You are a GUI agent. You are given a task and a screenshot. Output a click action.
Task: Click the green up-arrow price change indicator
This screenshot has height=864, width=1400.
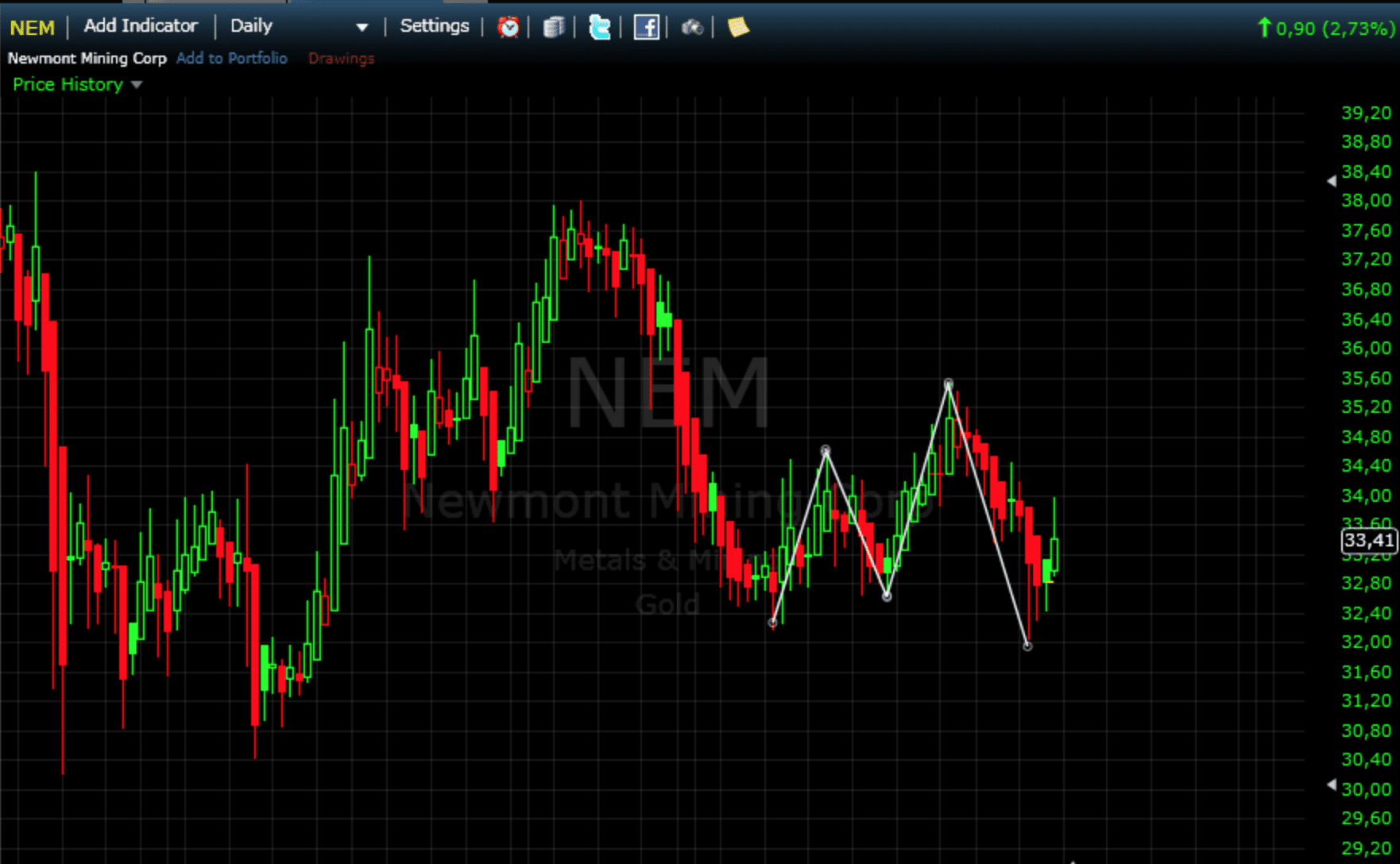pos(1265,28)
